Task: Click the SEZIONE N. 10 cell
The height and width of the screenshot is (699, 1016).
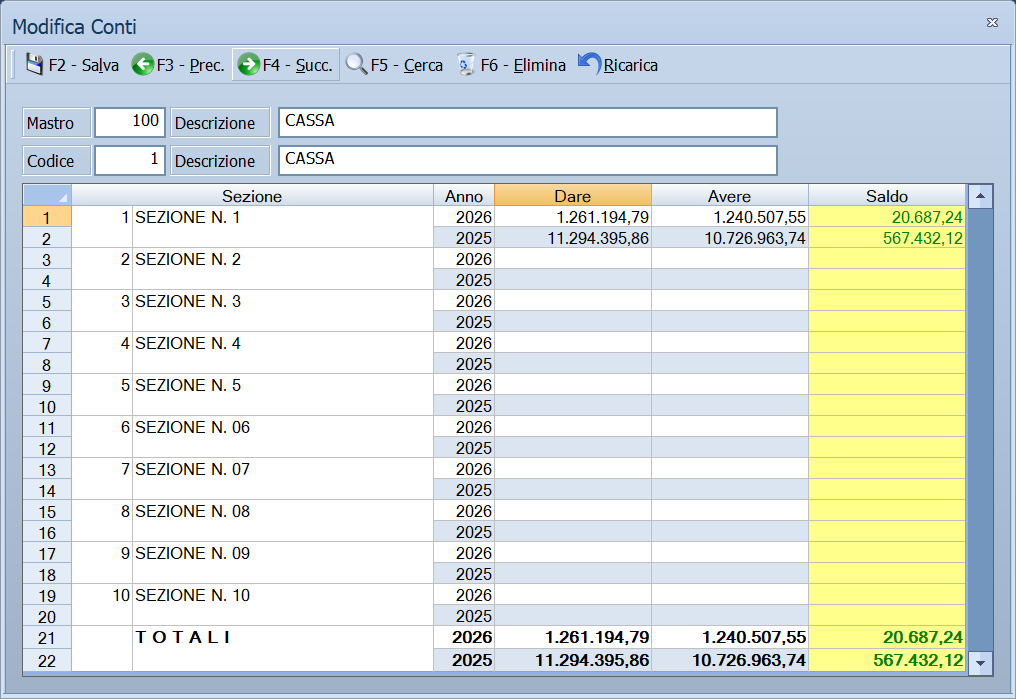Action: coord(283,605)
